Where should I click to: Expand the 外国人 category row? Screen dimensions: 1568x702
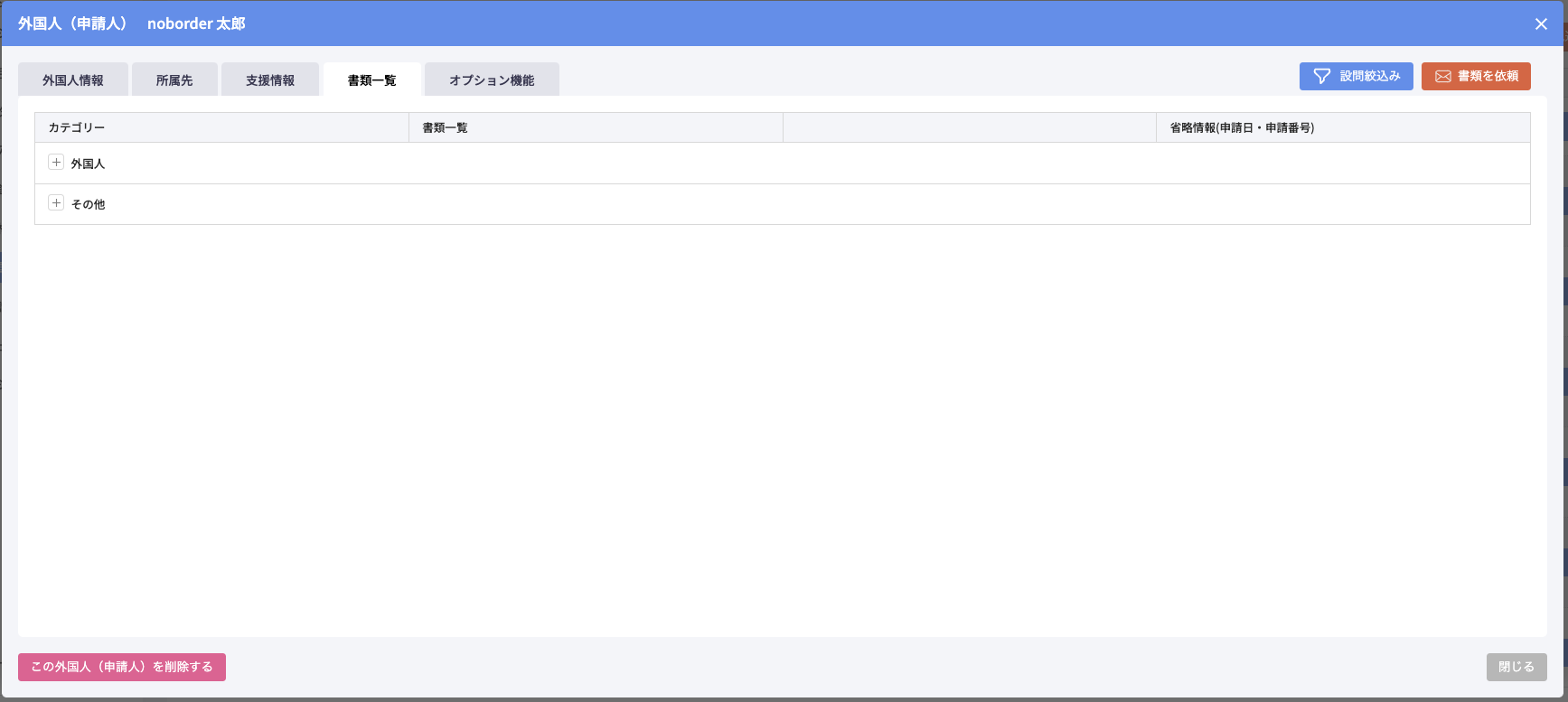pos(56,163)
